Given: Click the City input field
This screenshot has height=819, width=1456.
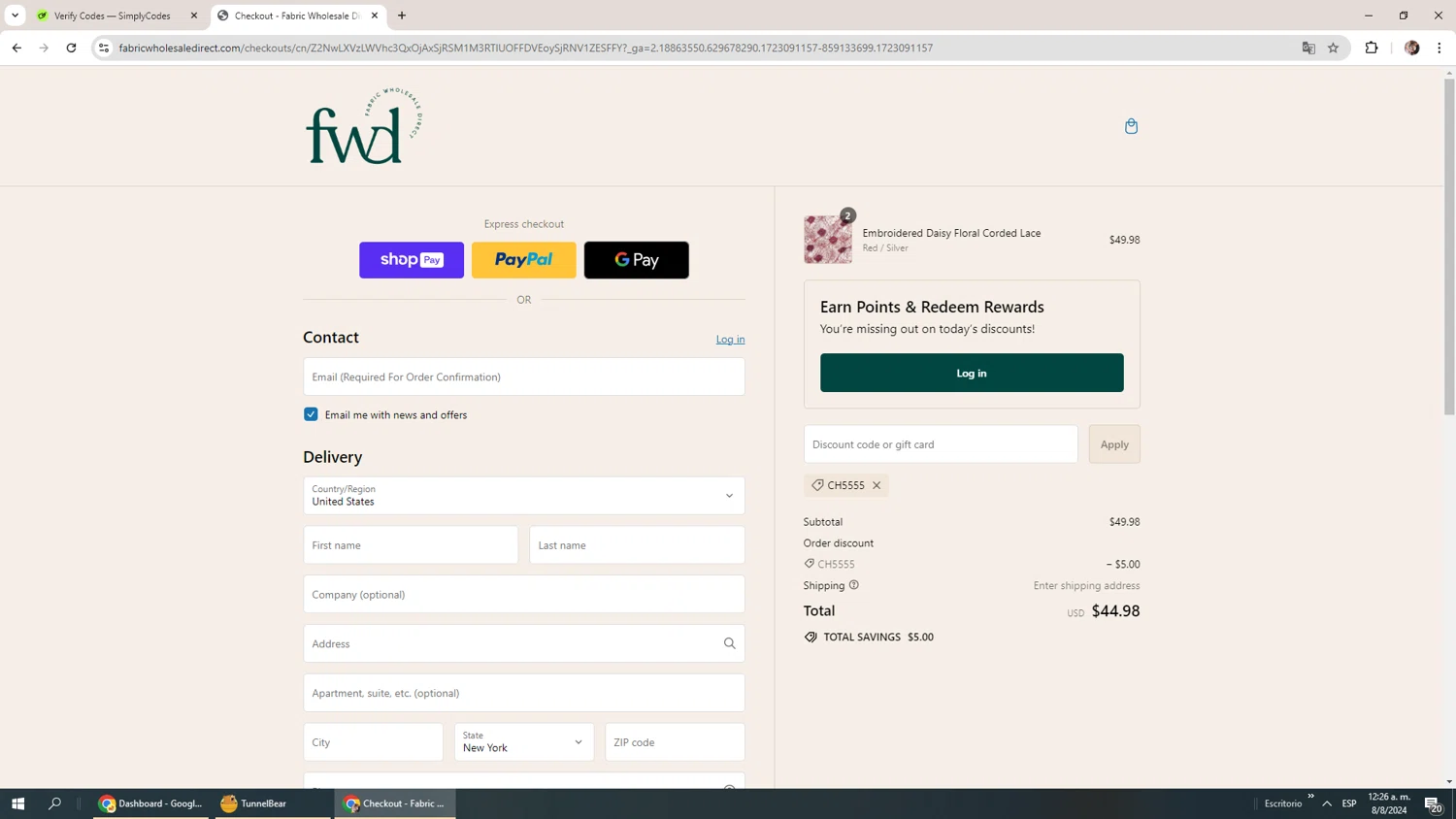Looking at the screenshot, I should click(x=373, y=742).
